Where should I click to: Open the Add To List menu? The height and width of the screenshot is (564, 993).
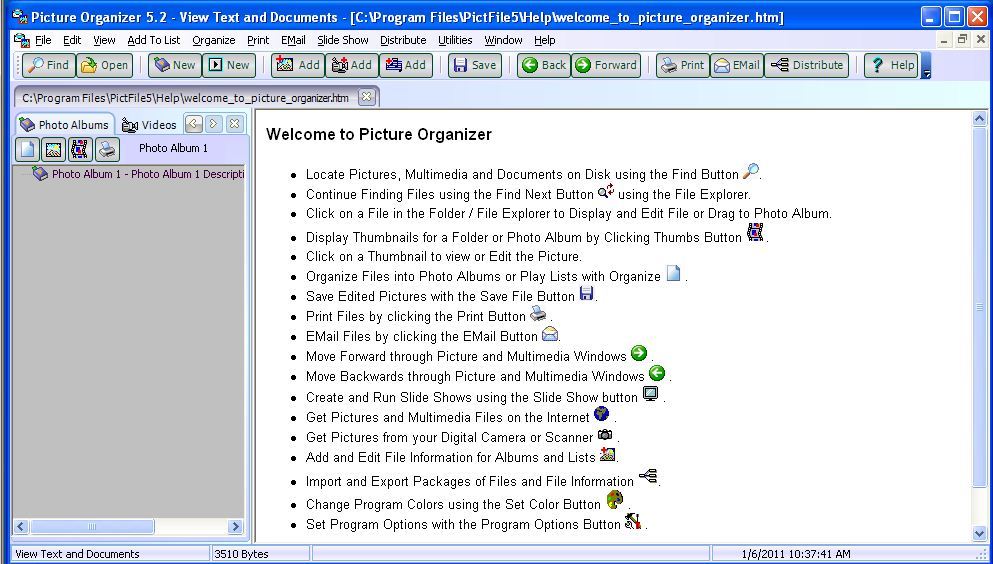(x=154, y=40)
